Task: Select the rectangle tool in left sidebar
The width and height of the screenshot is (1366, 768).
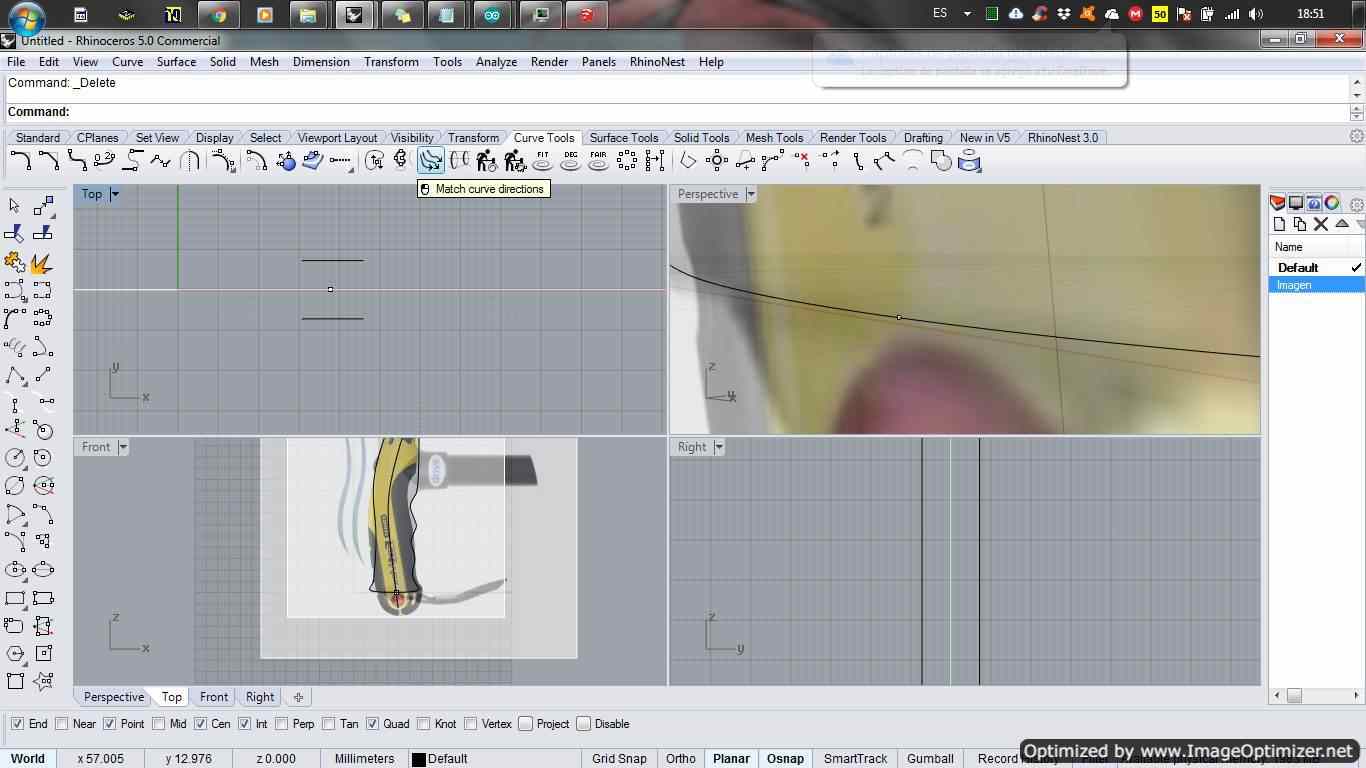Action: pyautogui.click(x=14, y=598)
